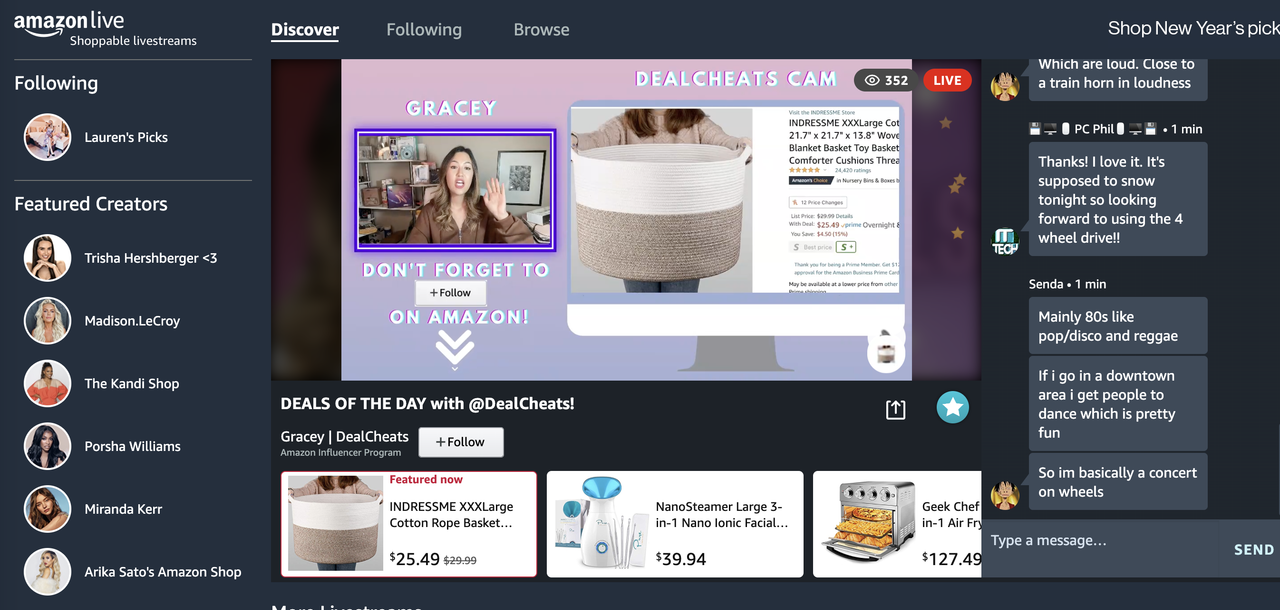Click the small product bubble on video
The width and height of the screenshot is (1280, 610).
tap(886, 351)
